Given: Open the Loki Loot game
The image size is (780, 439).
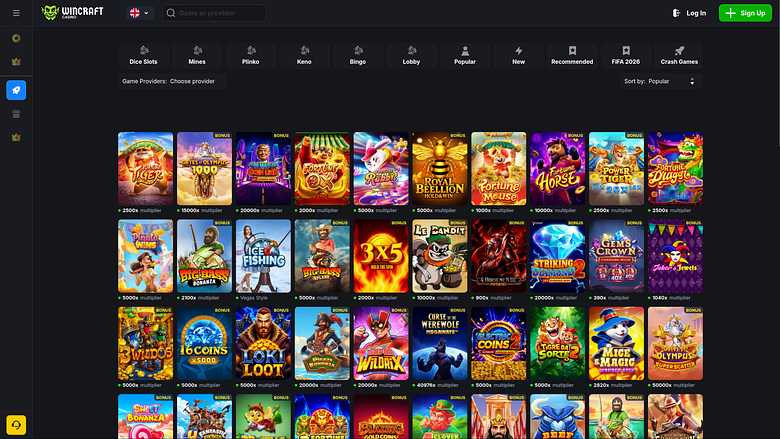Looking at the screenshot, I should pyautogui.click(x=263, y=344).
